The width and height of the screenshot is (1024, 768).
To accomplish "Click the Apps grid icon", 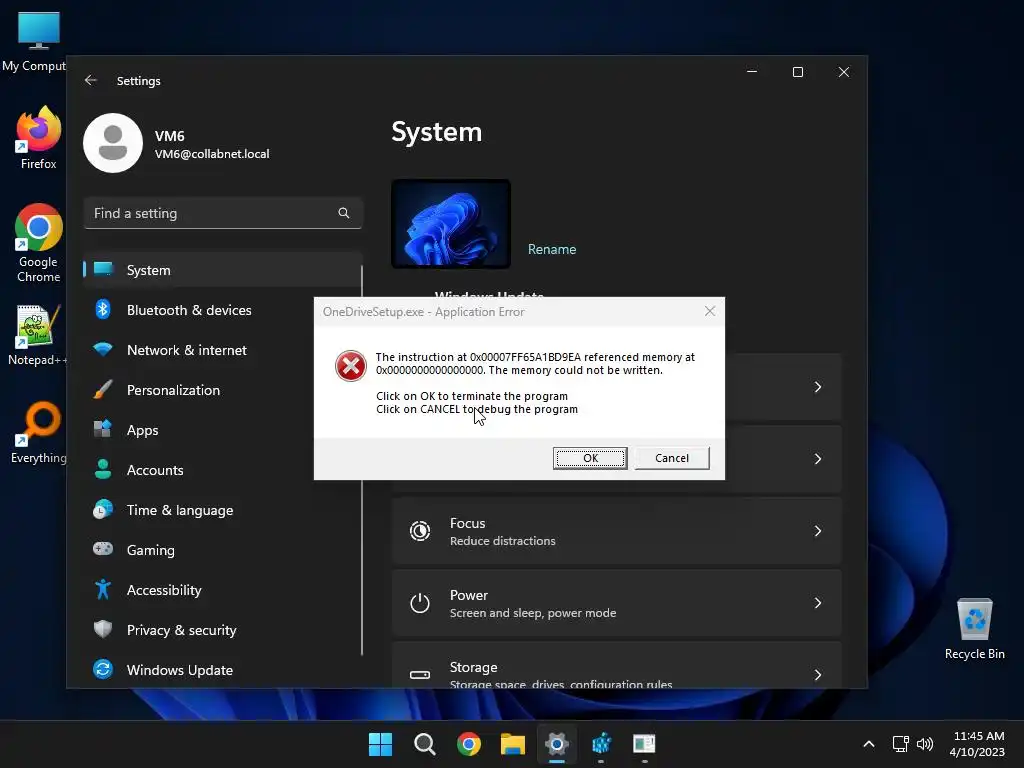I will (103, 429).
